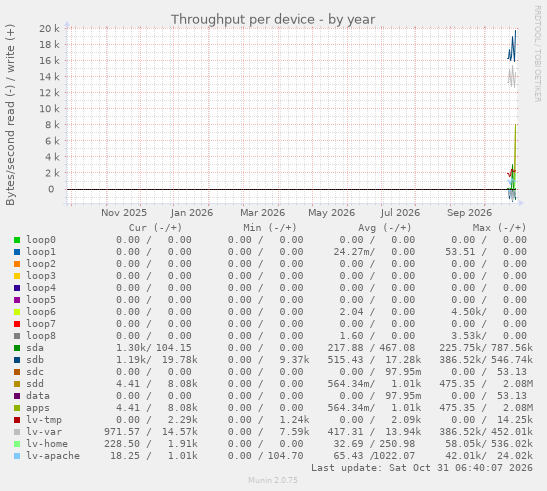Click the data purple color swatch
This screenshot has width=547, height=491.
[x=17, y=396]
